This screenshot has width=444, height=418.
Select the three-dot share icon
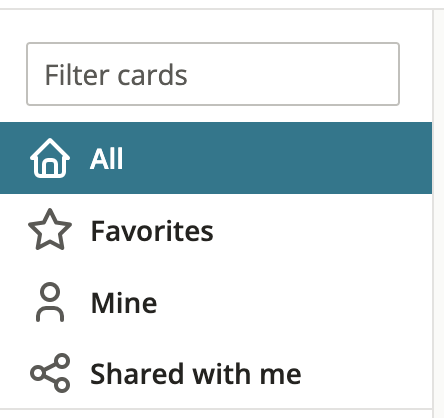pyautogui.click(x=50, y=373)
